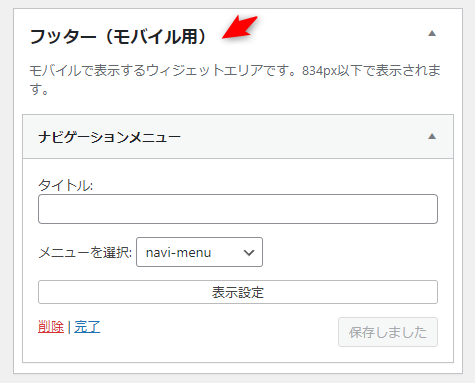This screenshot has height=383, width=475.
Task: Collapse the フッター（モバイル用） panel arrow
Action: (x=432, y=33)
